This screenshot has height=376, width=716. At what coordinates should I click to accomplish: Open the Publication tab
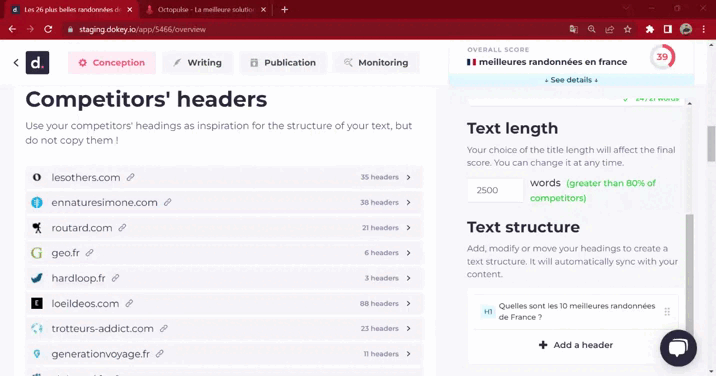[x=283, y=63]
